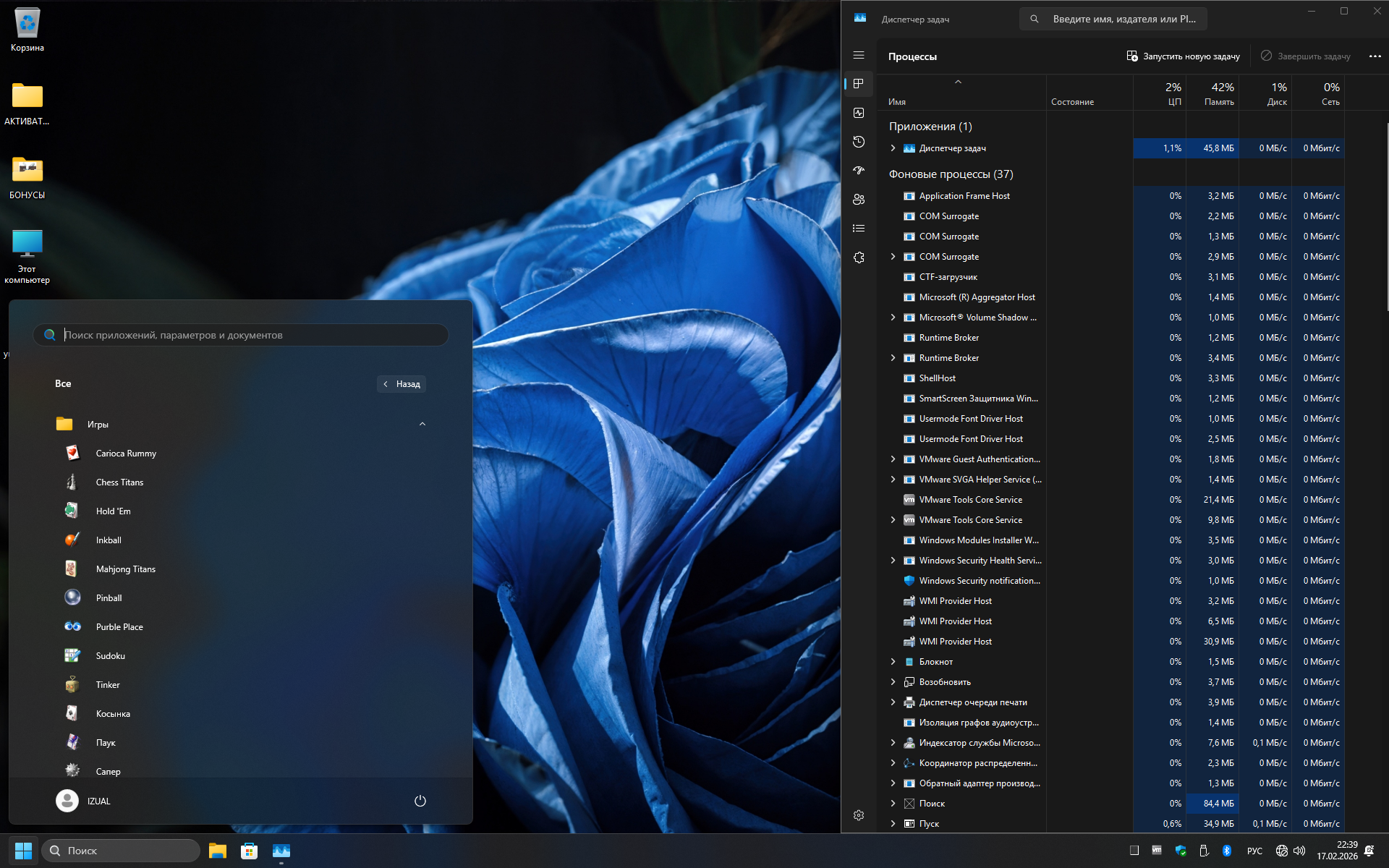
Task: Click the Назад button in Start menu
Action: click(x=402, y=384)
